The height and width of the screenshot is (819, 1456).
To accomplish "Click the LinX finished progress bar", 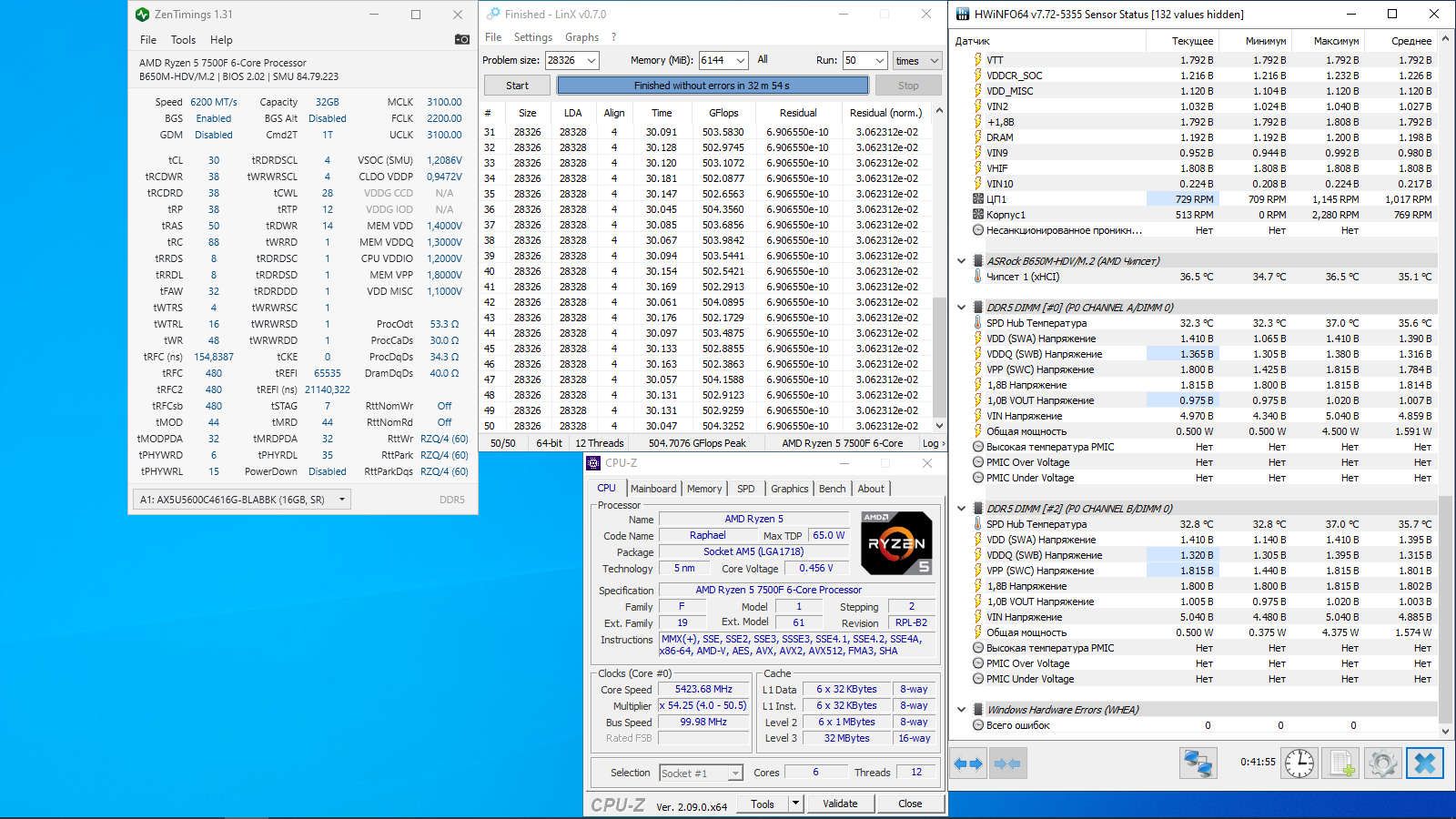I will pos(713,86).
